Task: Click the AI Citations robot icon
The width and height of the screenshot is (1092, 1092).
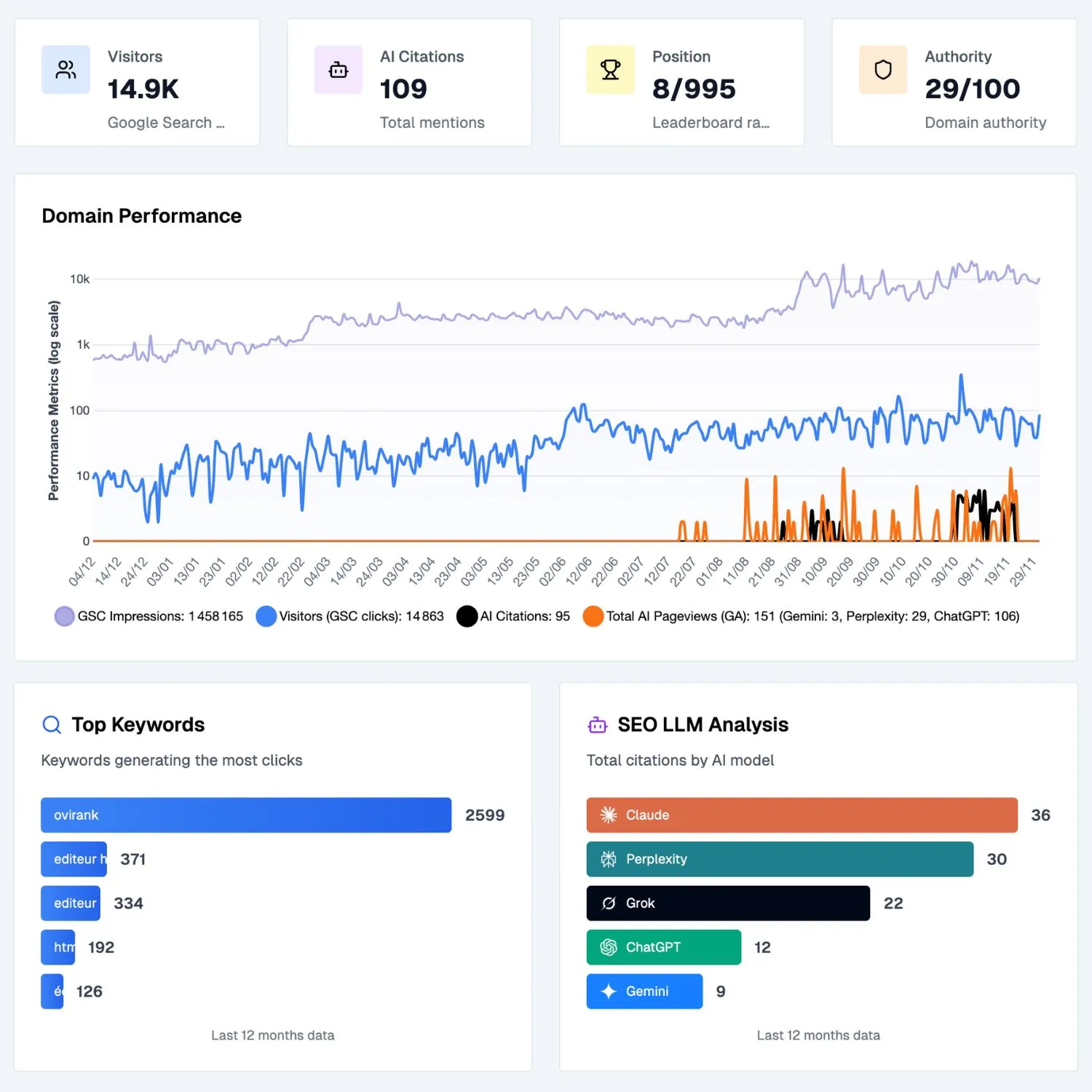Action: [x=338, y=69]
